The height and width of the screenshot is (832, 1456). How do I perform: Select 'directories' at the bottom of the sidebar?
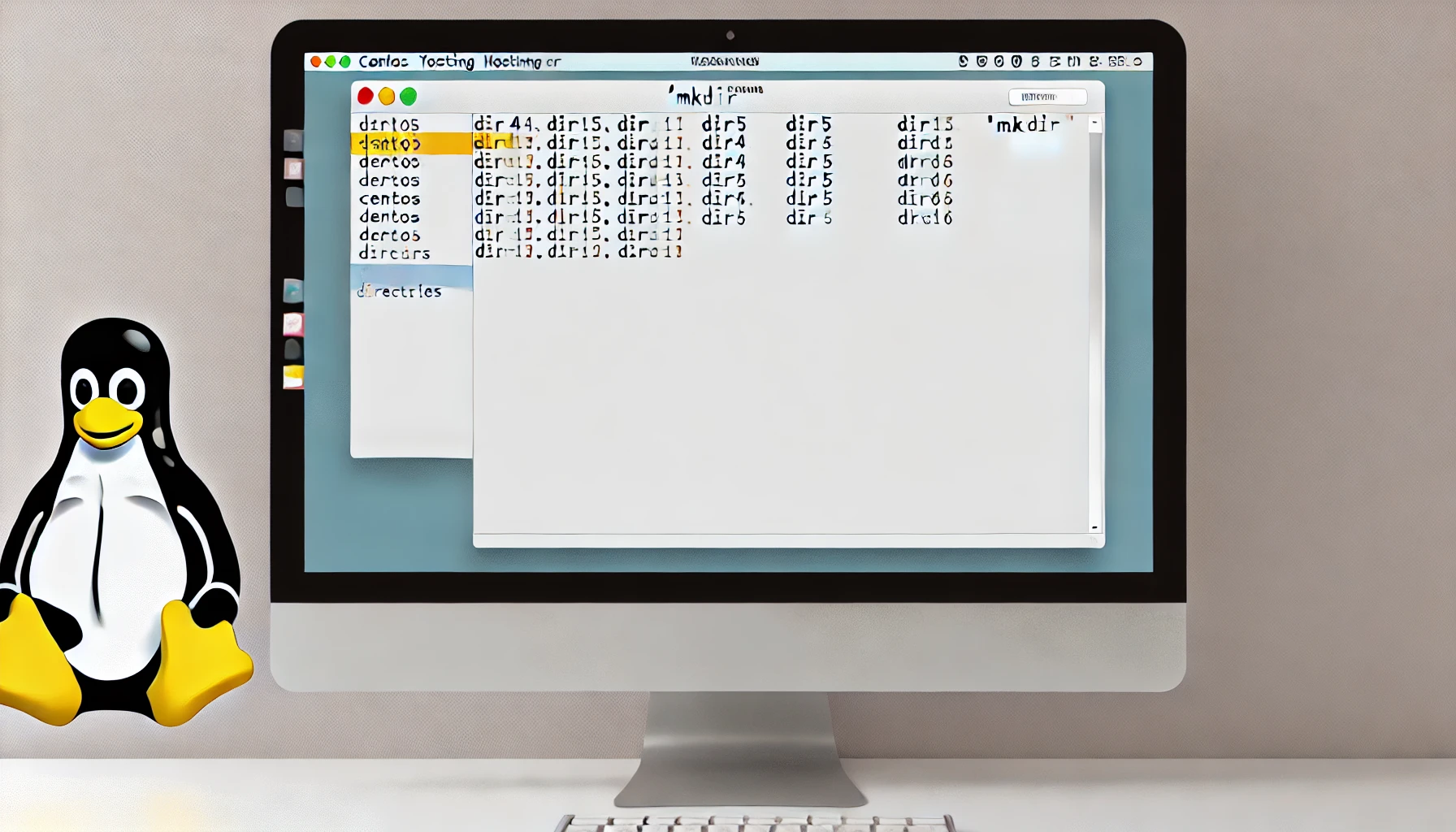pyautogui.click(x=400, y=290)
